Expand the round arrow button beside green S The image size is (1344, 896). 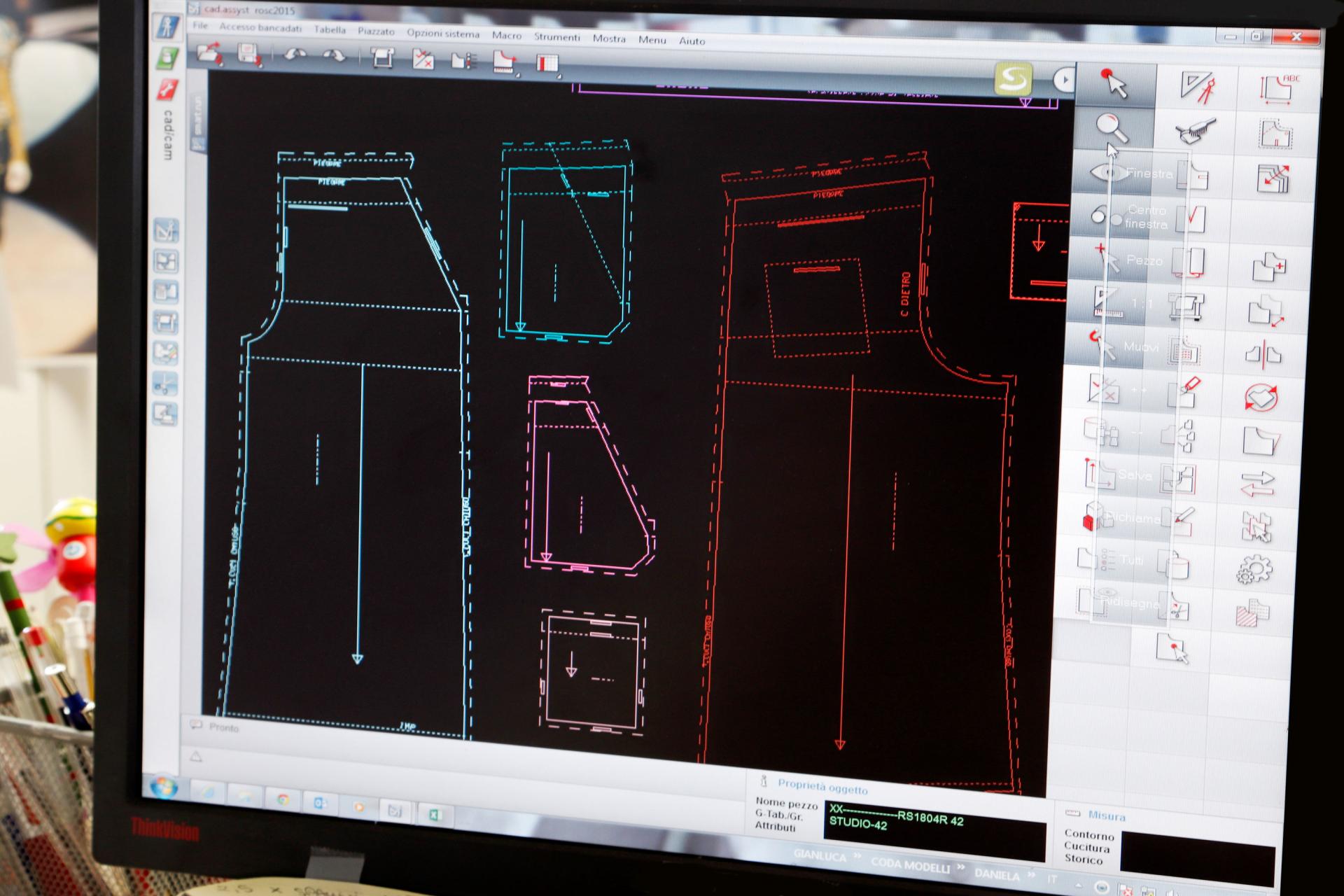[1064, 80]
